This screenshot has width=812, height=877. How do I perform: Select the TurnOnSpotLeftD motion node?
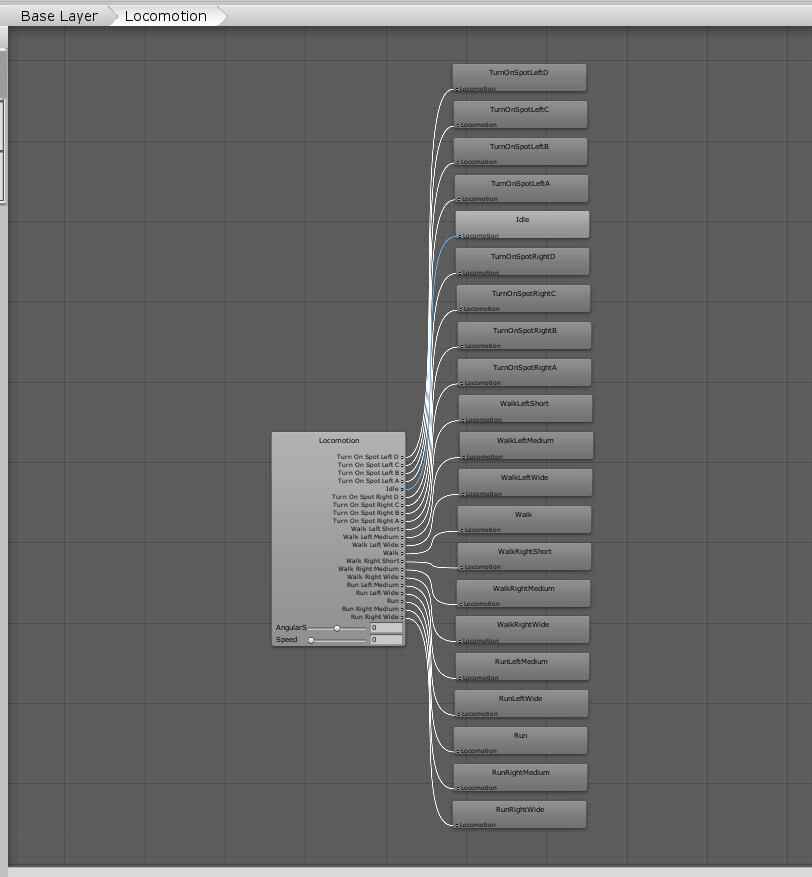(x=520, y=78)
